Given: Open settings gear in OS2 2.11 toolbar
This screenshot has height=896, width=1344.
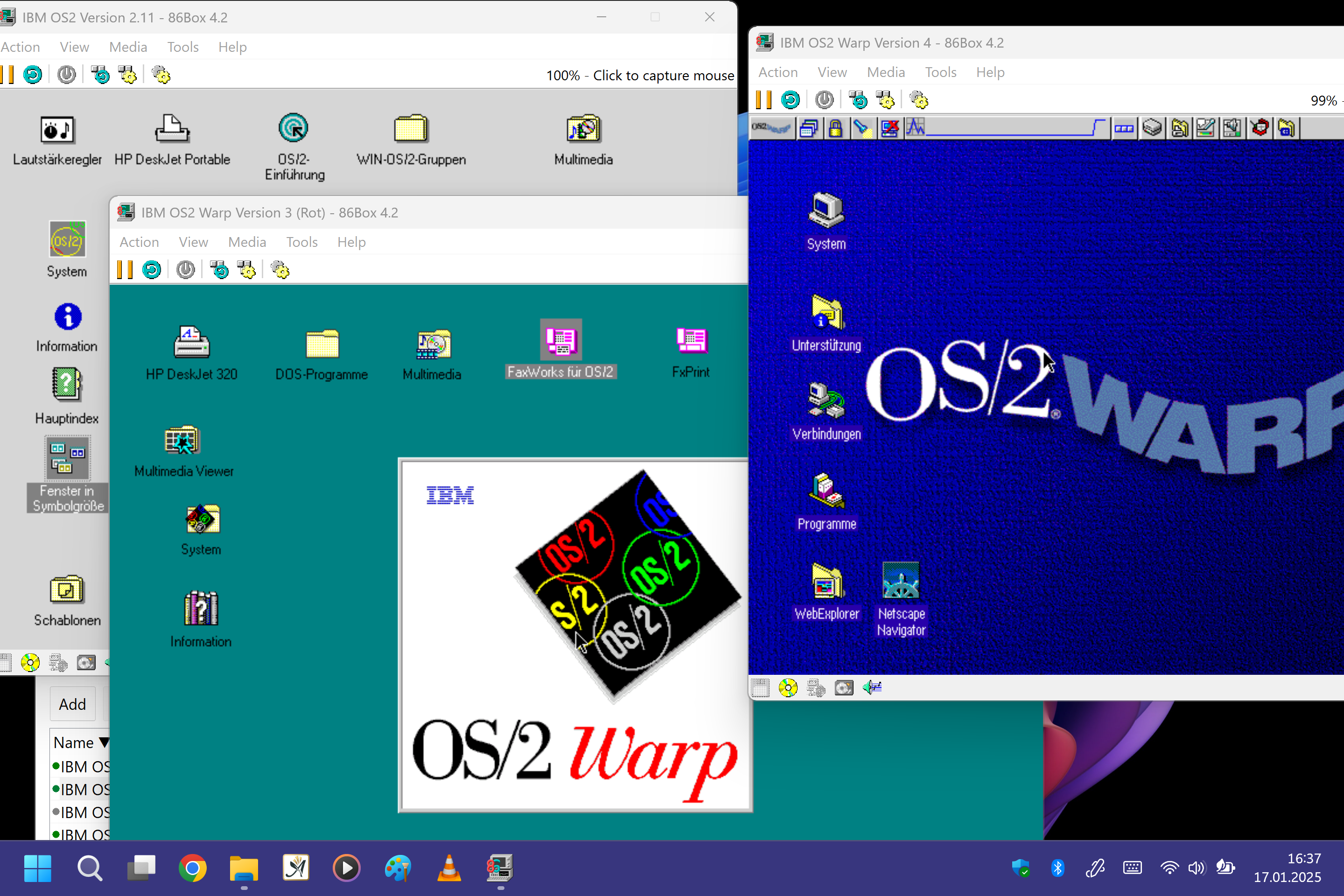Looking at the screenshot, I should coord(161,75).
